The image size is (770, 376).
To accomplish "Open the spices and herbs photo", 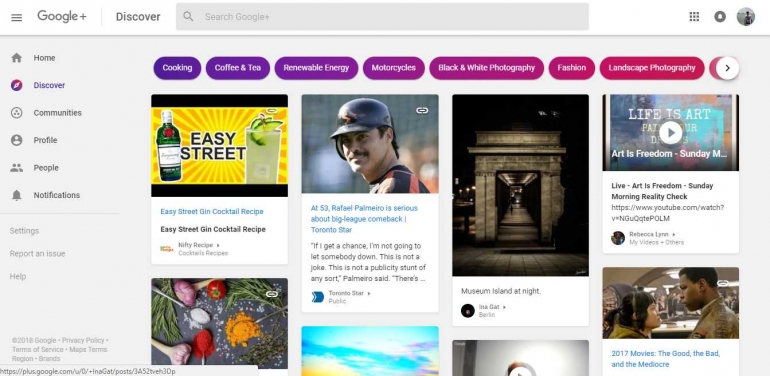I will (x=220, y=323).
